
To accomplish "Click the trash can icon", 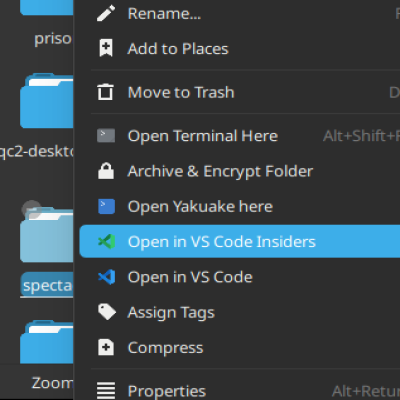I will (x=105, y=92).
